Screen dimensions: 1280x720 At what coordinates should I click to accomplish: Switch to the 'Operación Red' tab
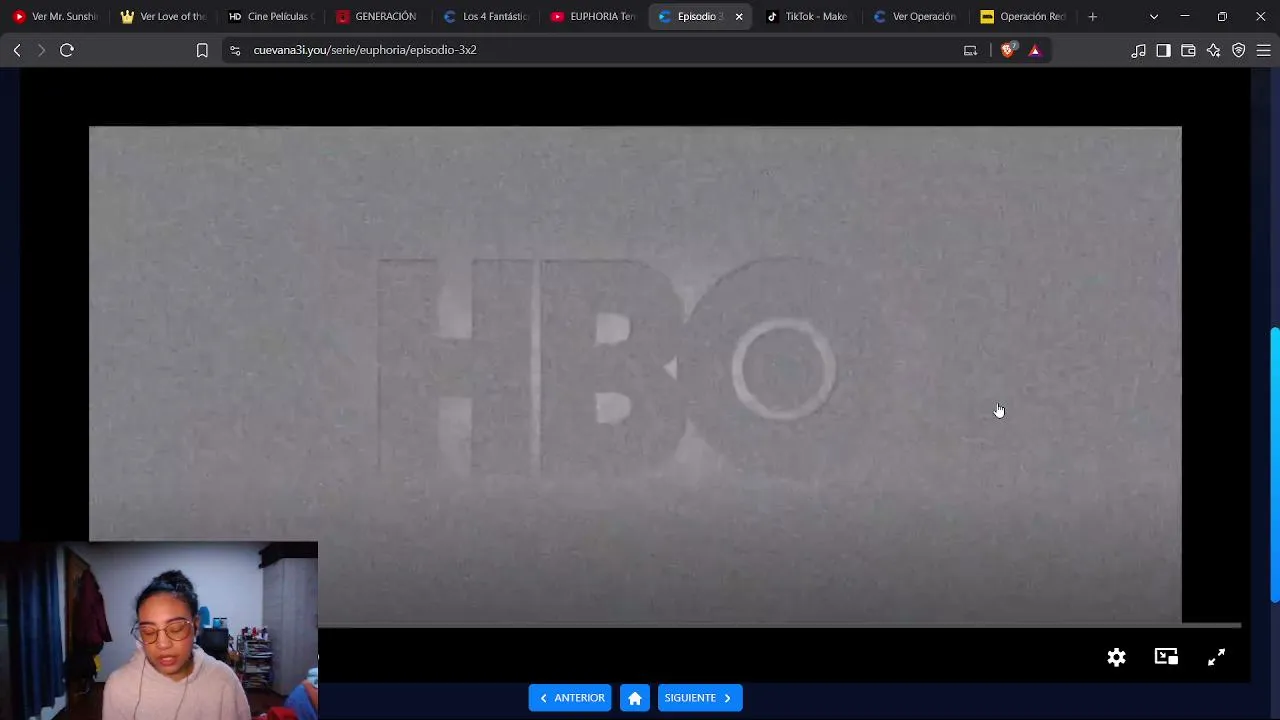pos(1024,16)
